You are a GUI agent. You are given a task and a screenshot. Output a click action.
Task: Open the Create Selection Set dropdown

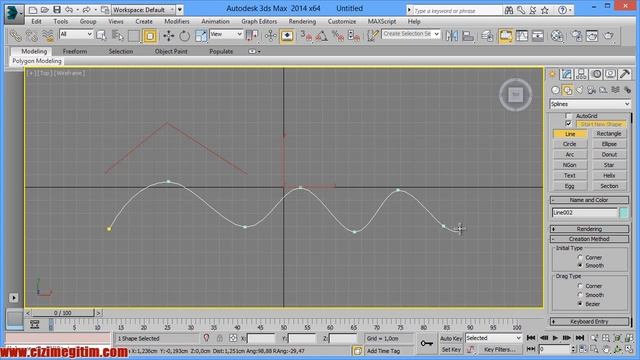click(x=411, y=34)
